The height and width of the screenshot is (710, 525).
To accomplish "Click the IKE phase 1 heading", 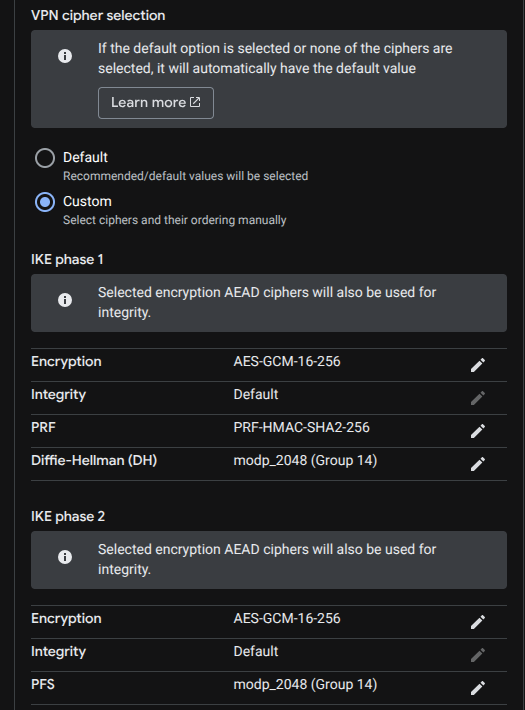I will 67,259.
